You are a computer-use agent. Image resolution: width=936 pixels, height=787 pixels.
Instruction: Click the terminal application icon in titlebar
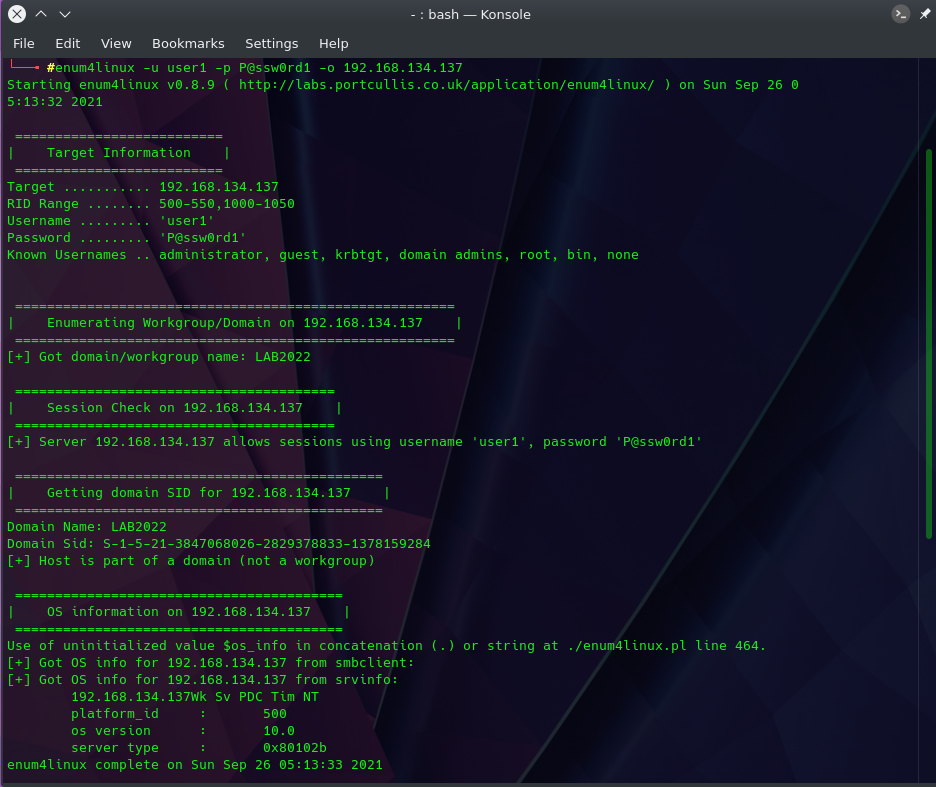click(x=900, y=14)
